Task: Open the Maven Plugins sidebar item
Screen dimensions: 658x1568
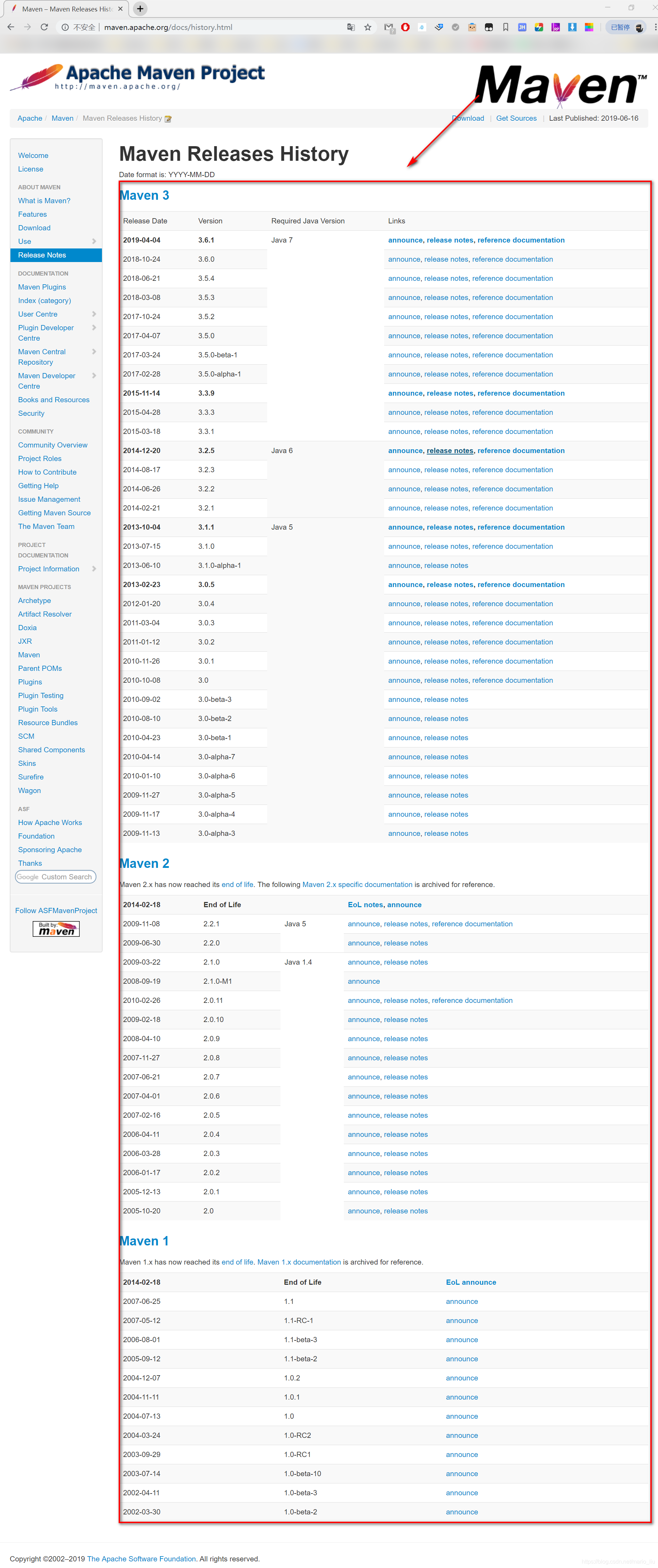Action: pos(42,287)
